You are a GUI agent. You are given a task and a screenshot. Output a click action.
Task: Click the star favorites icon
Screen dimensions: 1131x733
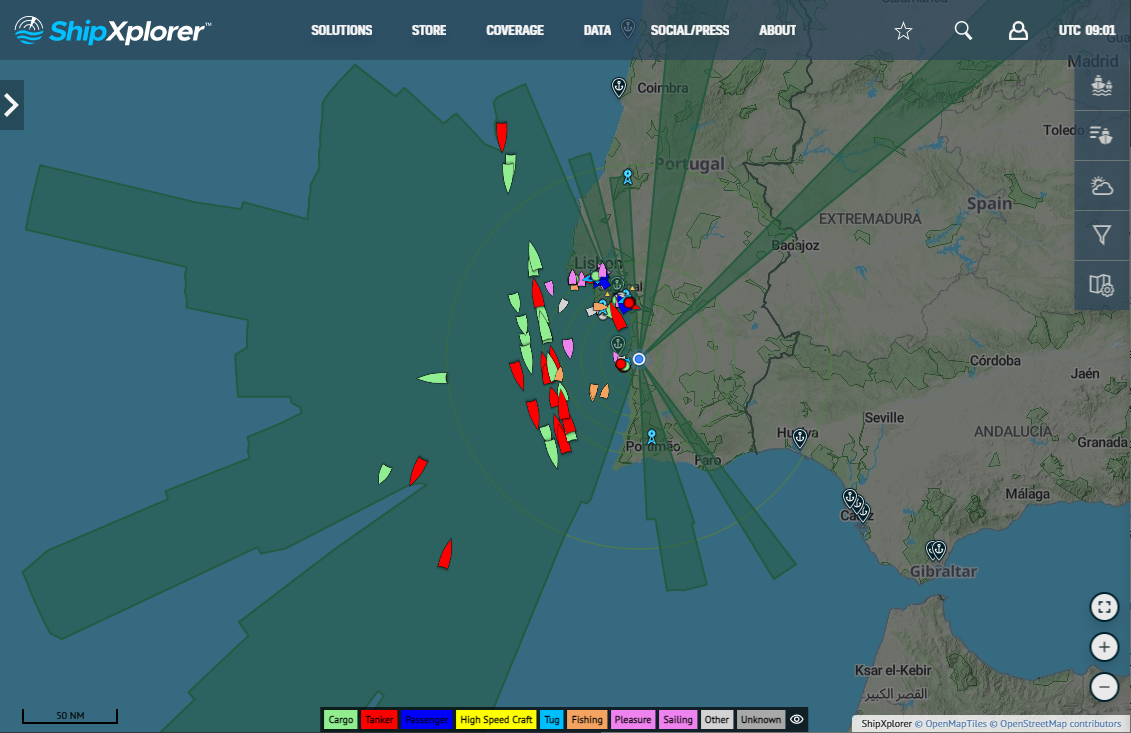[x=903, y=31]
